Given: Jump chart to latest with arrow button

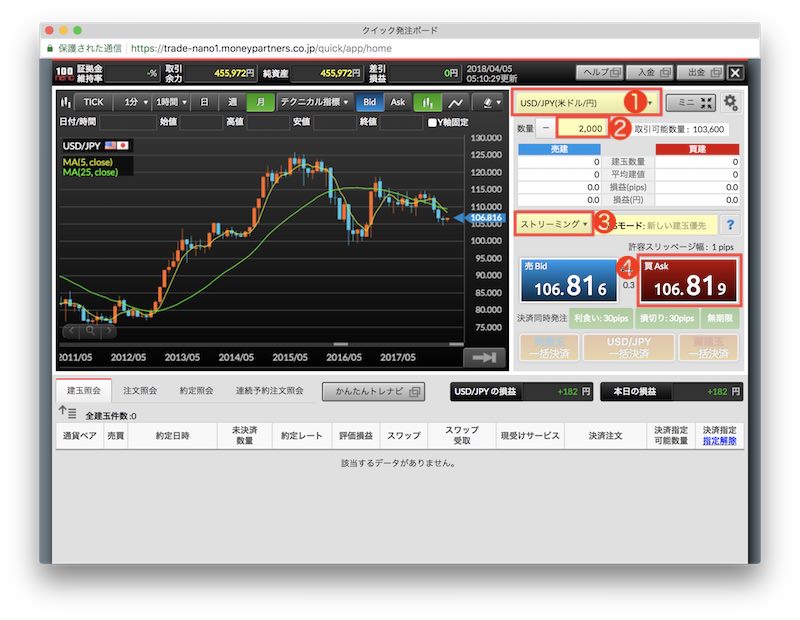Looking at the screenshot, I should click(484, 357).
